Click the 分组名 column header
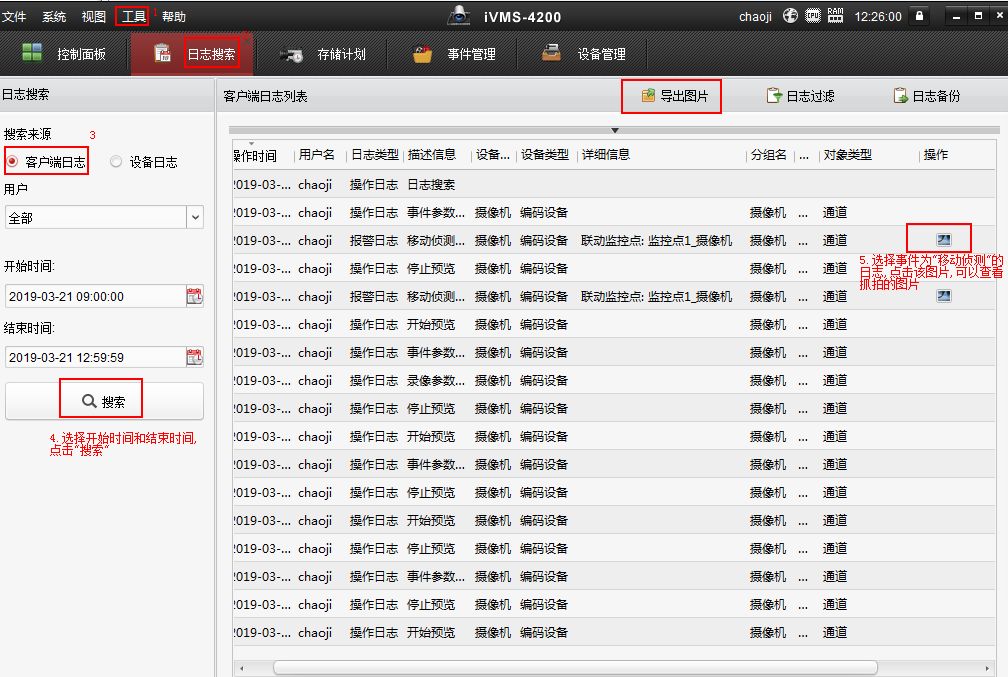Image resolution: width=1008 pixels, height=677 pixels. (x=769, y=155)
